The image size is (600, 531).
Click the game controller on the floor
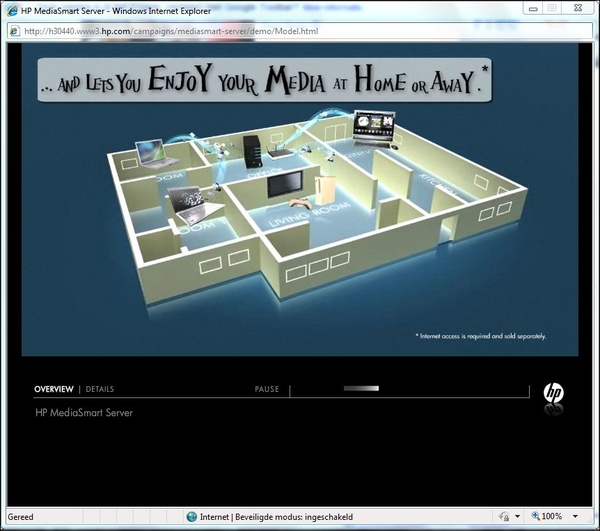pyautogui.click(x=300, y=203)
